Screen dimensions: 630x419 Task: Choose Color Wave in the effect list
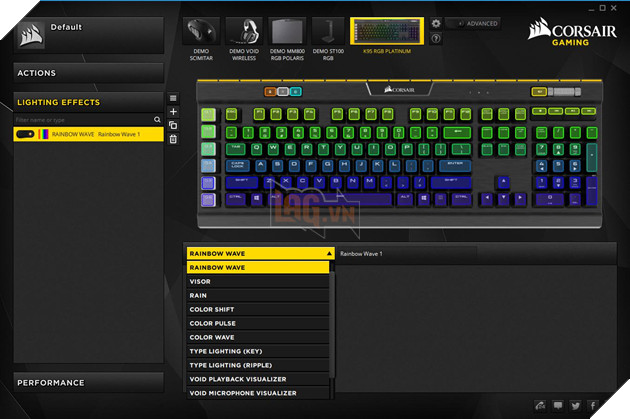[x=258, y=337]
